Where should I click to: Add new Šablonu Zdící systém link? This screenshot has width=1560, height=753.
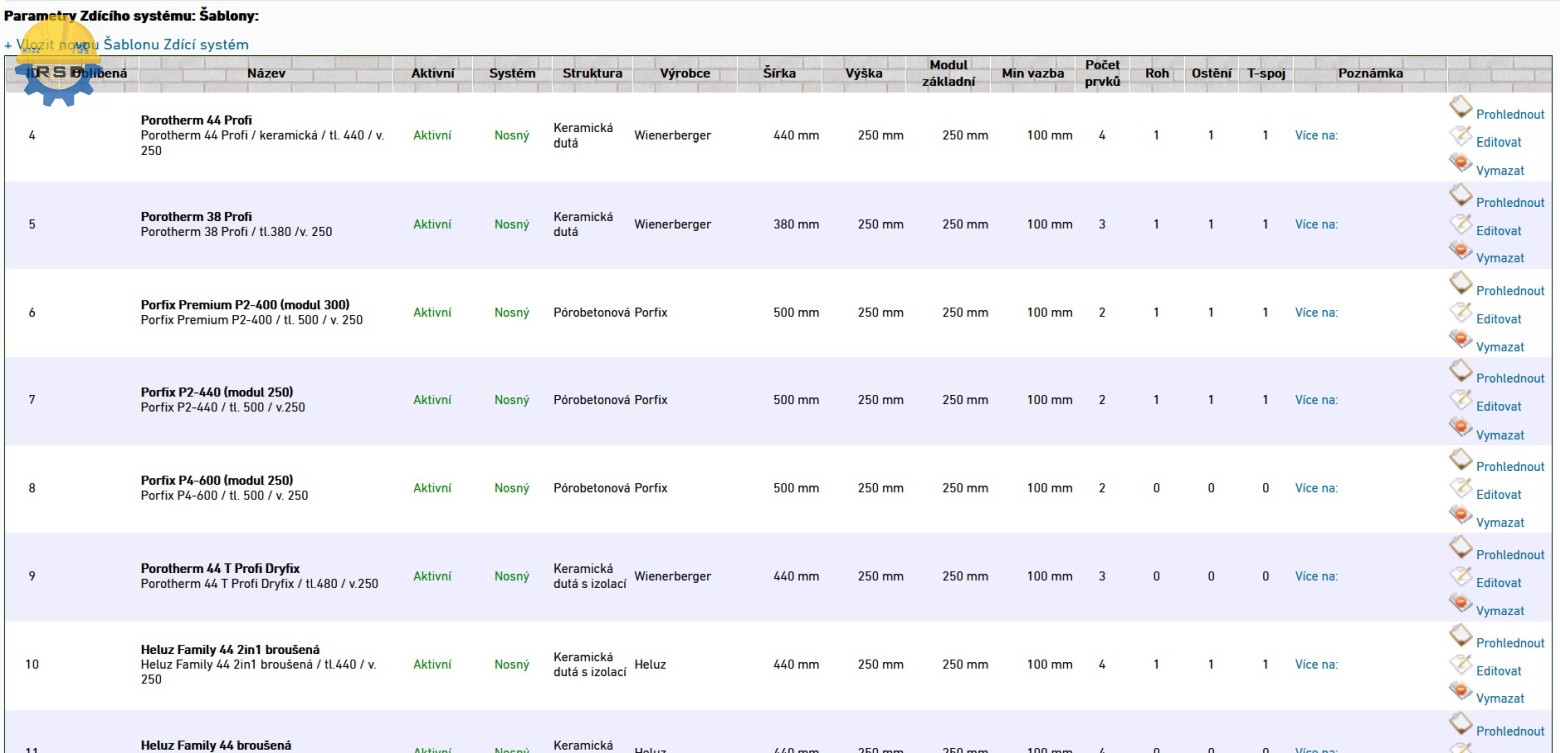click(x=127, y=44)
